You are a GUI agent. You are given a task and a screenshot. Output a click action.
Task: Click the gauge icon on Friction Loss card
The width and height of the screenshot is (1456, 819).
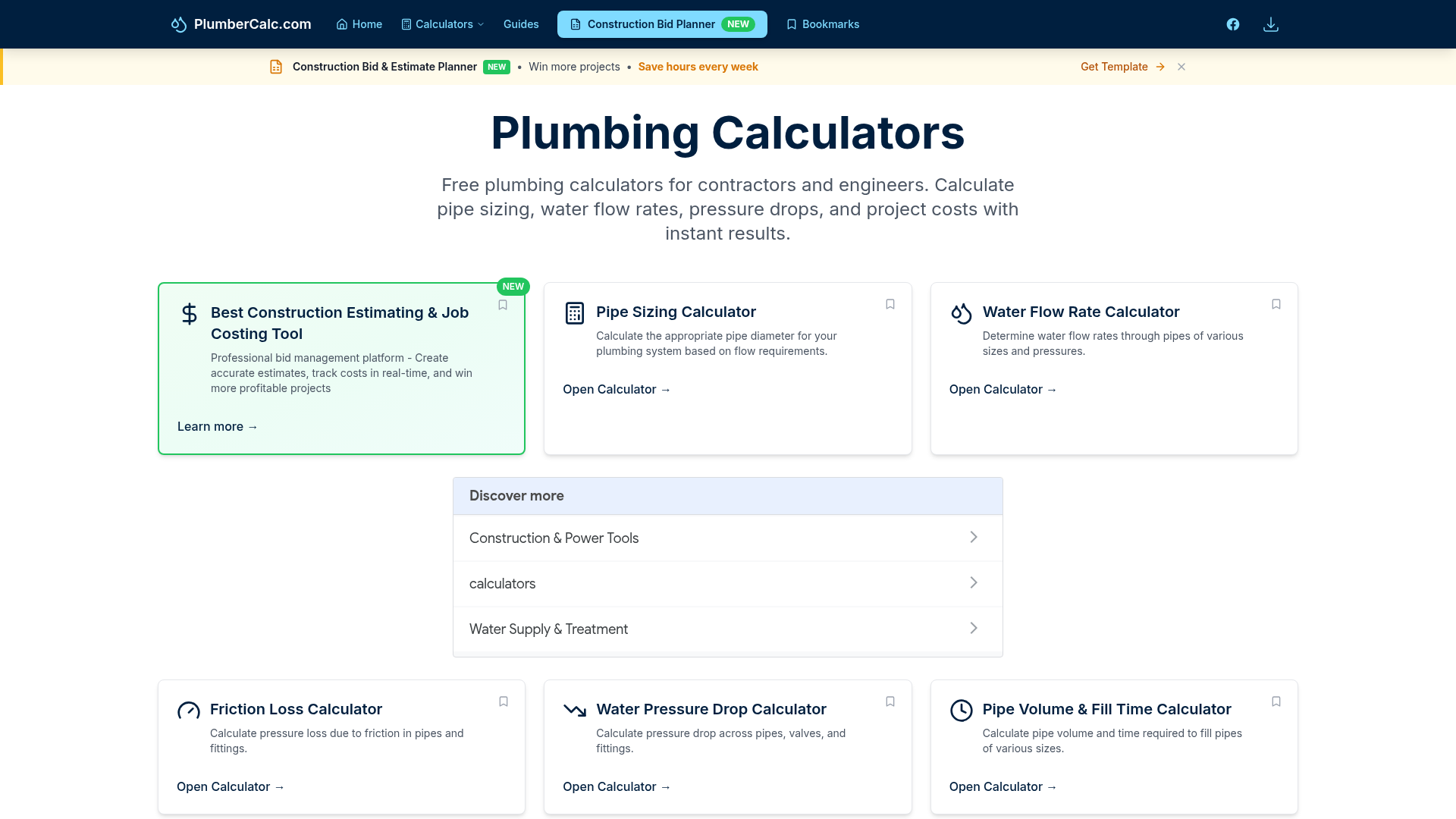tap(189, 711)
